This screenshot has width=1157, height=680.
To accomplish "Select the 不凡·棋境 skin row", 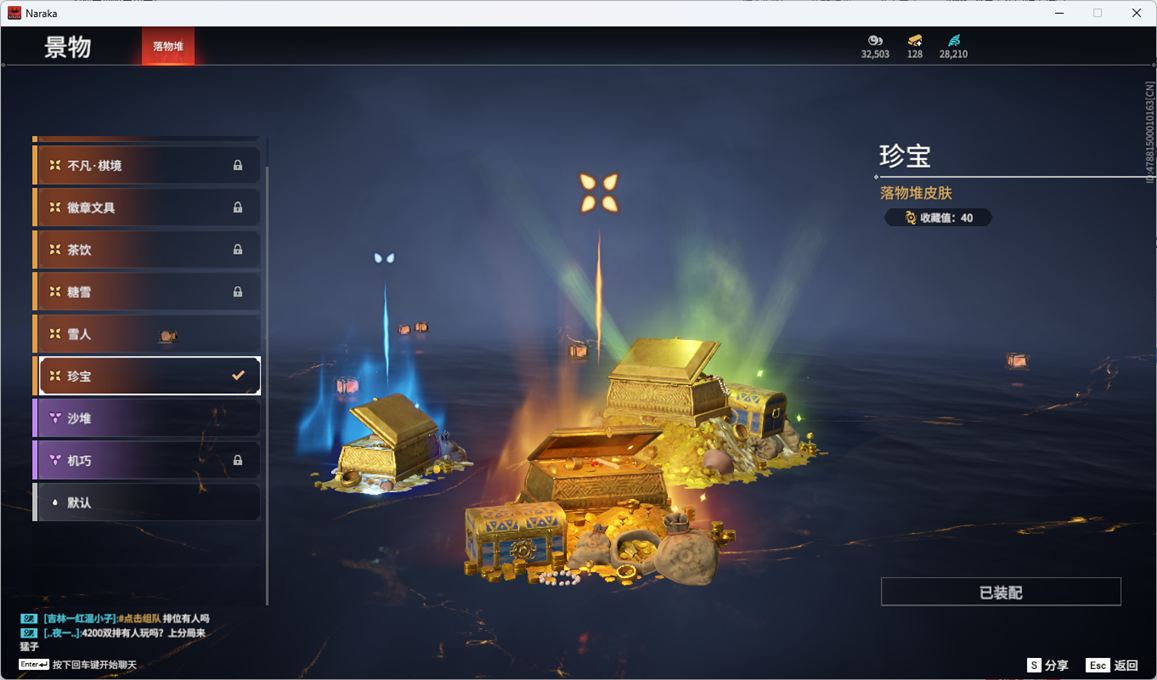I will [147, 165].
